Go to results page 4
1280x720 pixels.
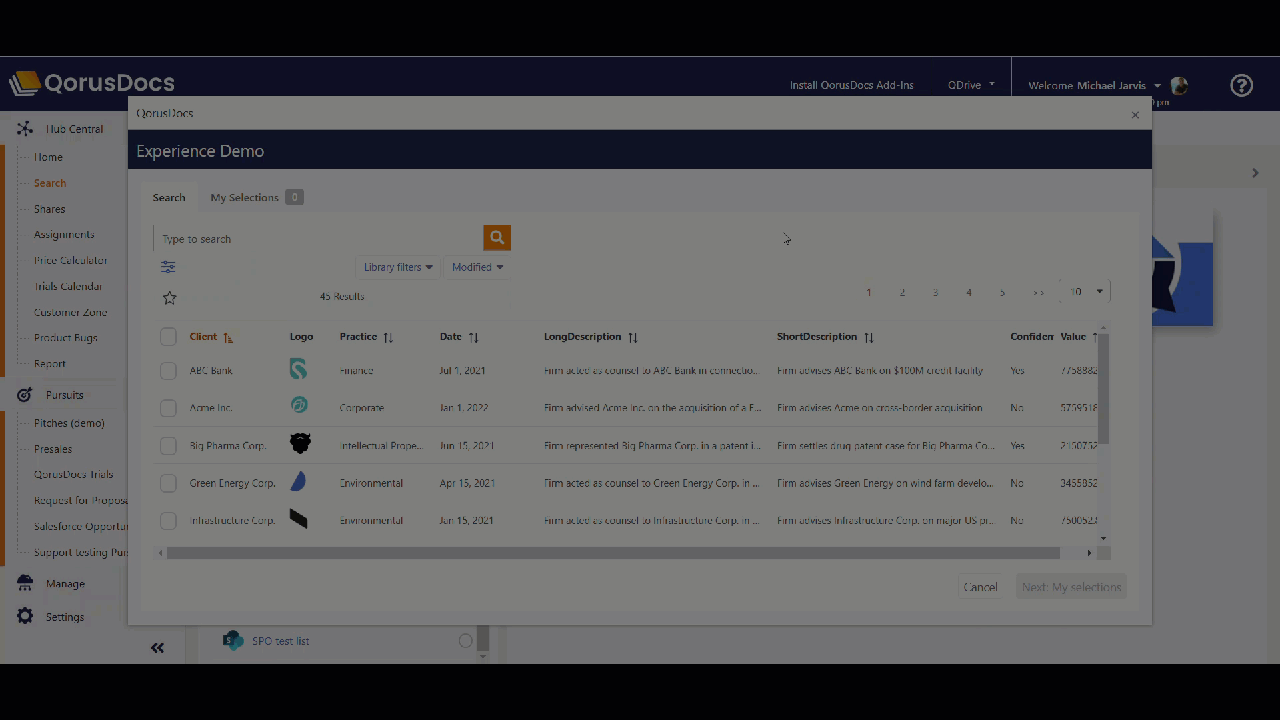[968, 292]
